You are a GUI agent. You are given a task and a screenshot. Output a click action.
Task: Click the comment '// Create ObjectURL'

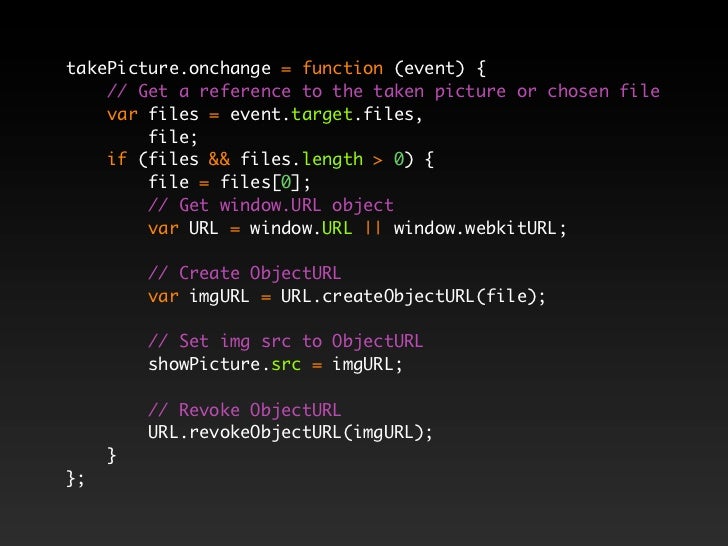(x=245, y=273)
